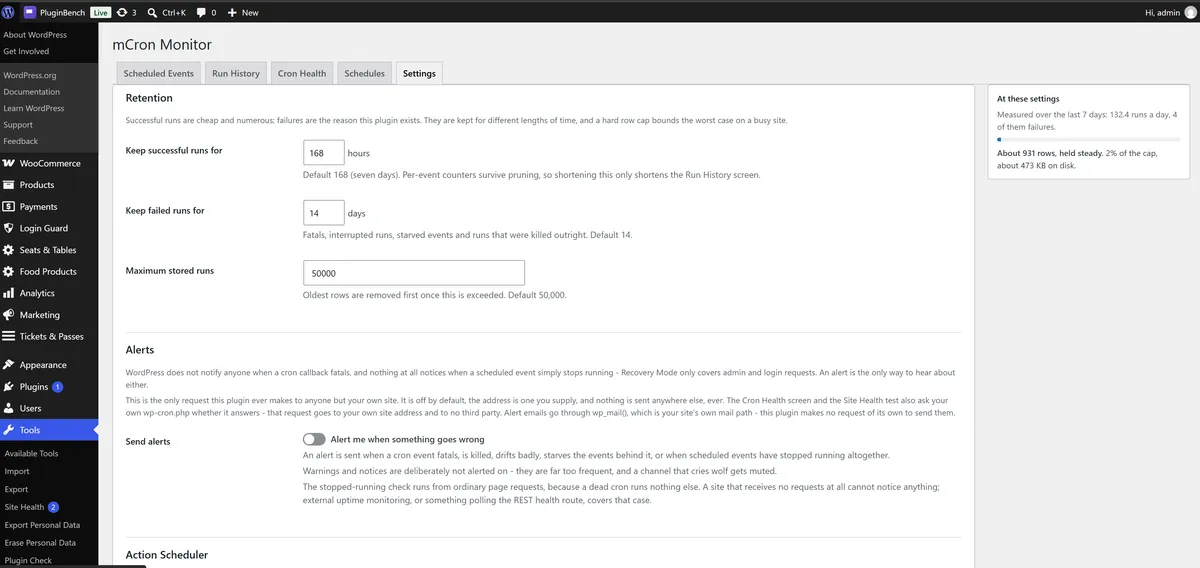Click the Analytics bar chart icon
1200x568 pixels.
(9, 293)
